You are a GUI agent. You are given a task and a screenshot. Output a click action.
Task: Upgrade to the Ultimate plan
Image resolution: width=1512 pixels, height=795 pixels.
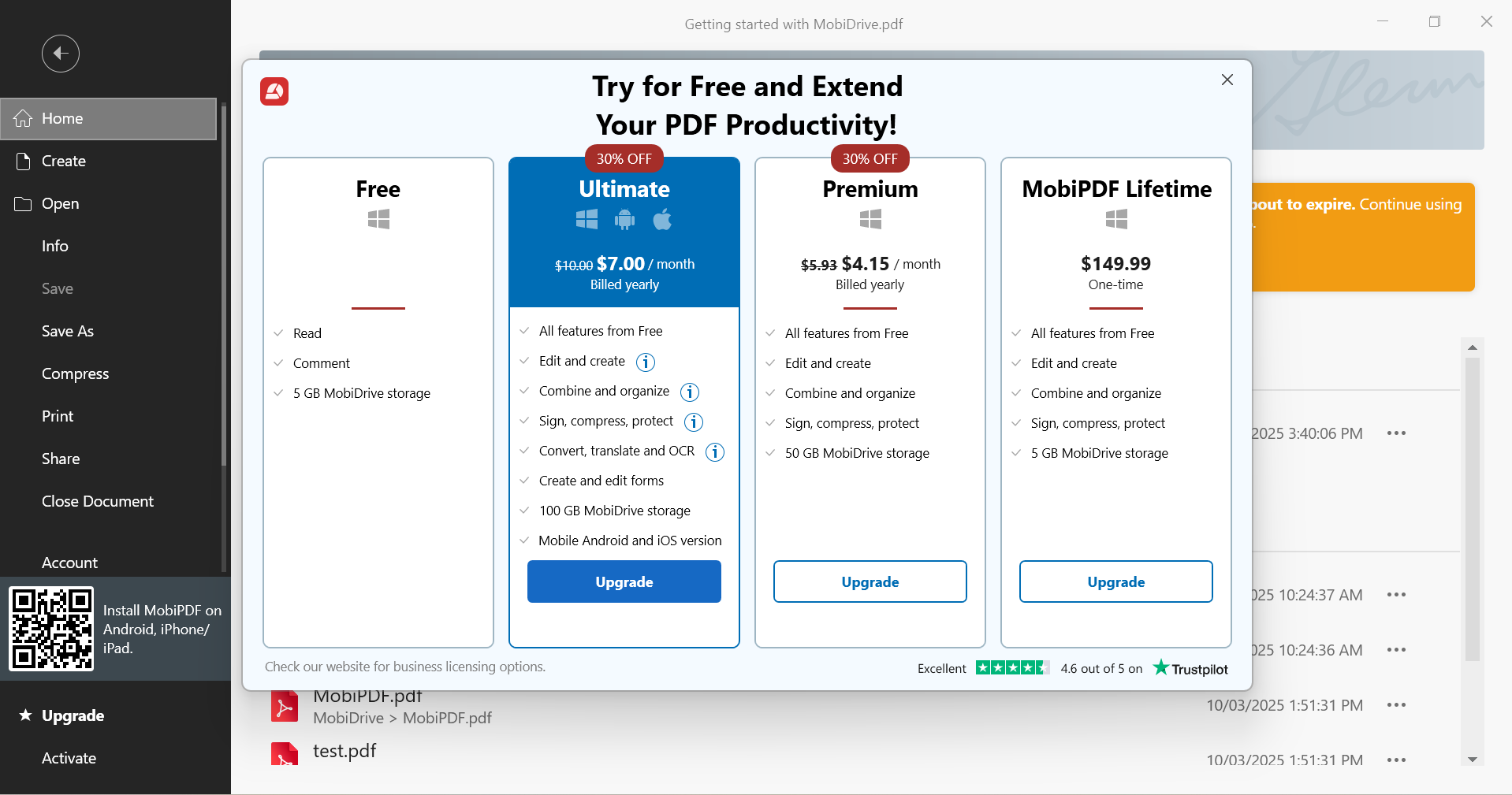tap(624, 581)
